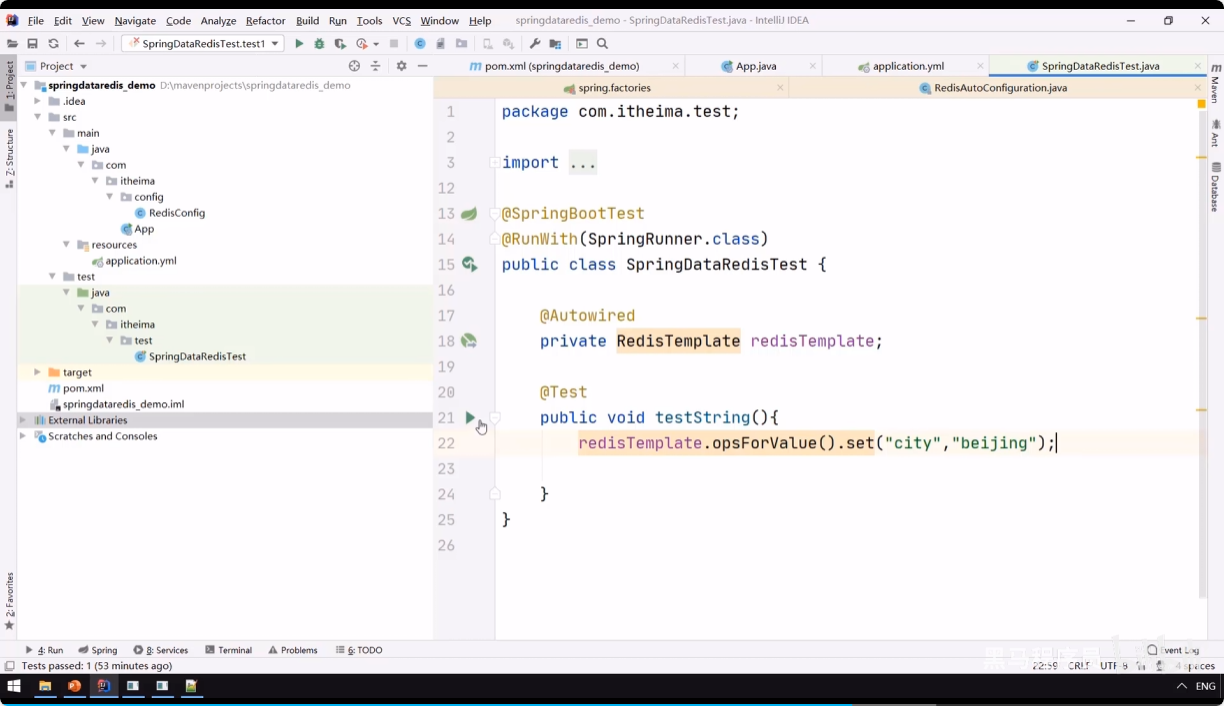Image resolution: width=1224 pixels, height=706 pixels.
Task: Switch to the application.yml editor tab
Action: pyautogui.click(x=908, y=66)
